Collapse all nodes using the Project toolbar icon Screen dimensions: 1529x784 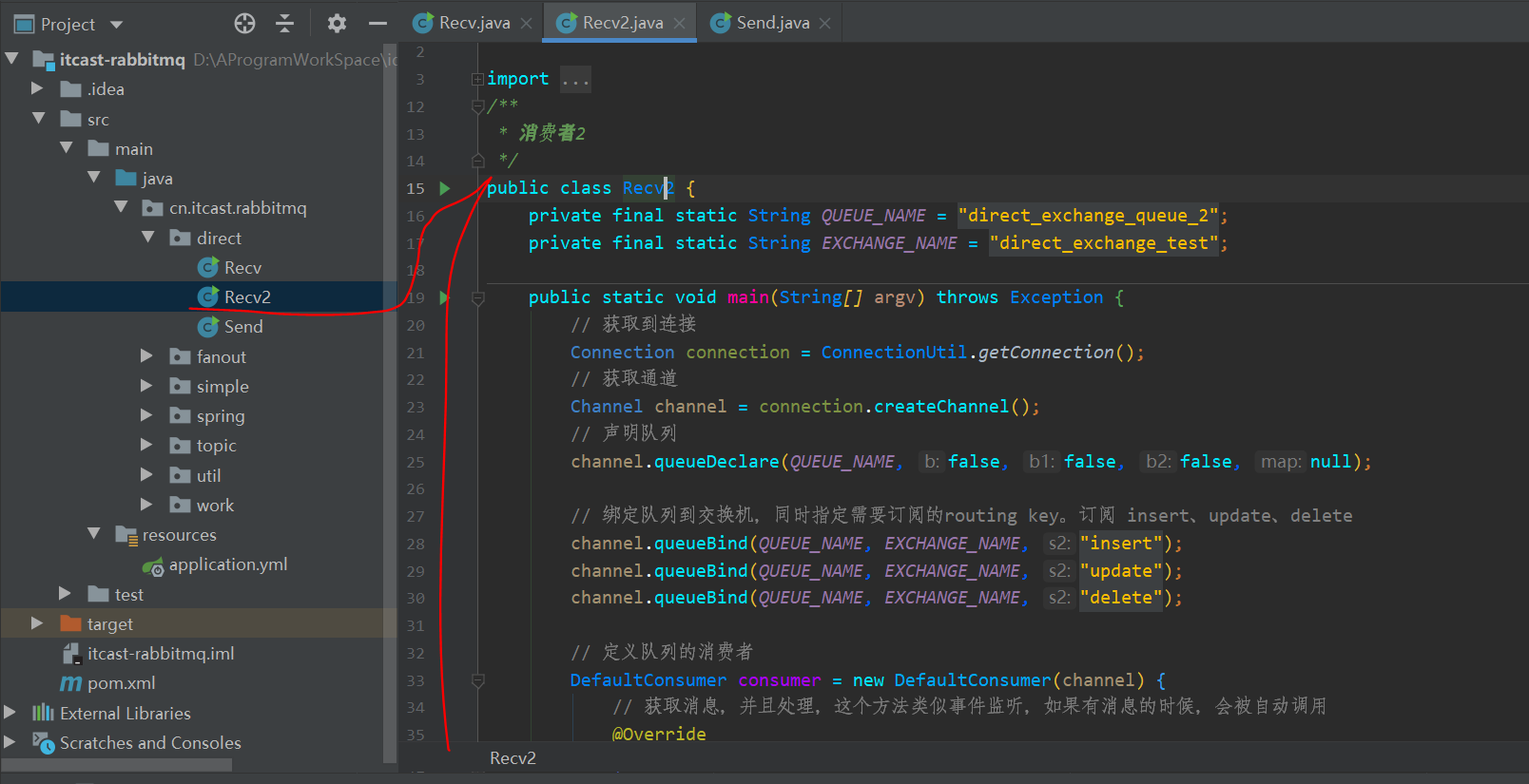[x=284, y=24]
